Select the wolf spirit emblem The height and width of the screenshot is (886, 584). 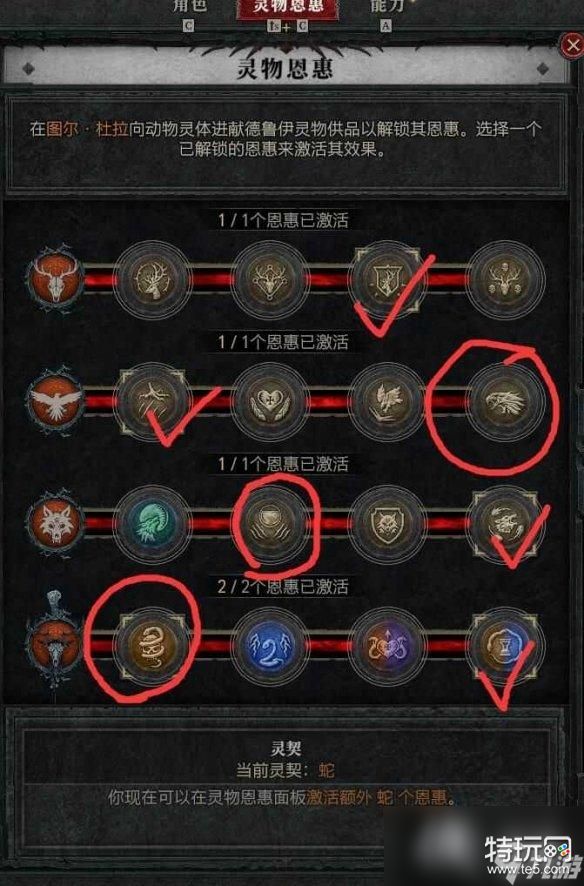point(55,524)
